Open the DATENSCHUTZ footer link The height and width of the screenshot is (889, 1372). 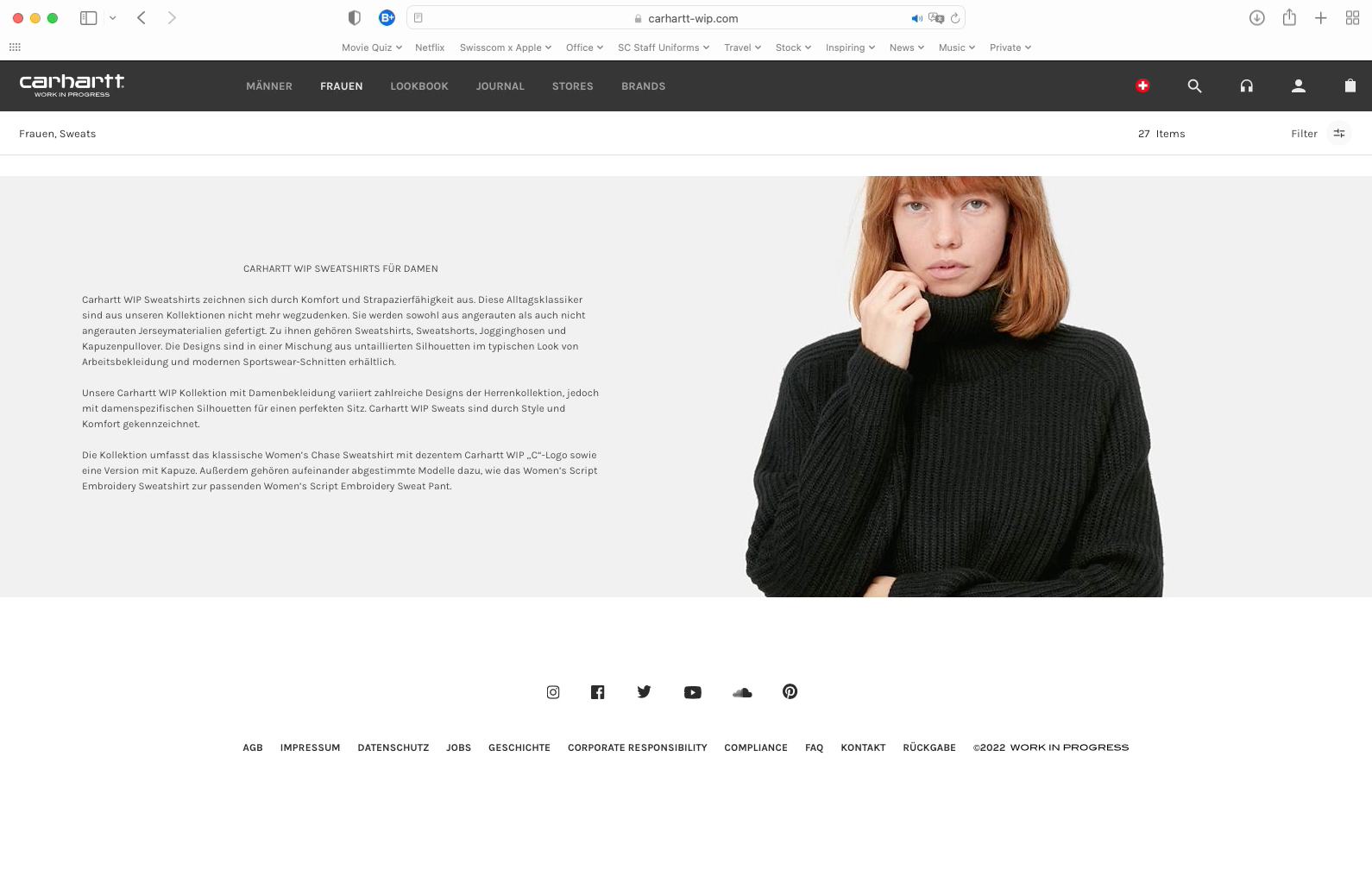click(x=393, y=747)
